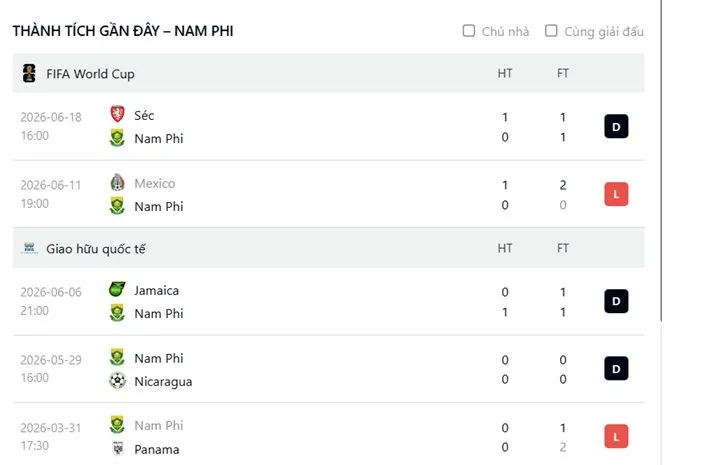Click the Jamaica team logo icon

(x=117, y=290)
